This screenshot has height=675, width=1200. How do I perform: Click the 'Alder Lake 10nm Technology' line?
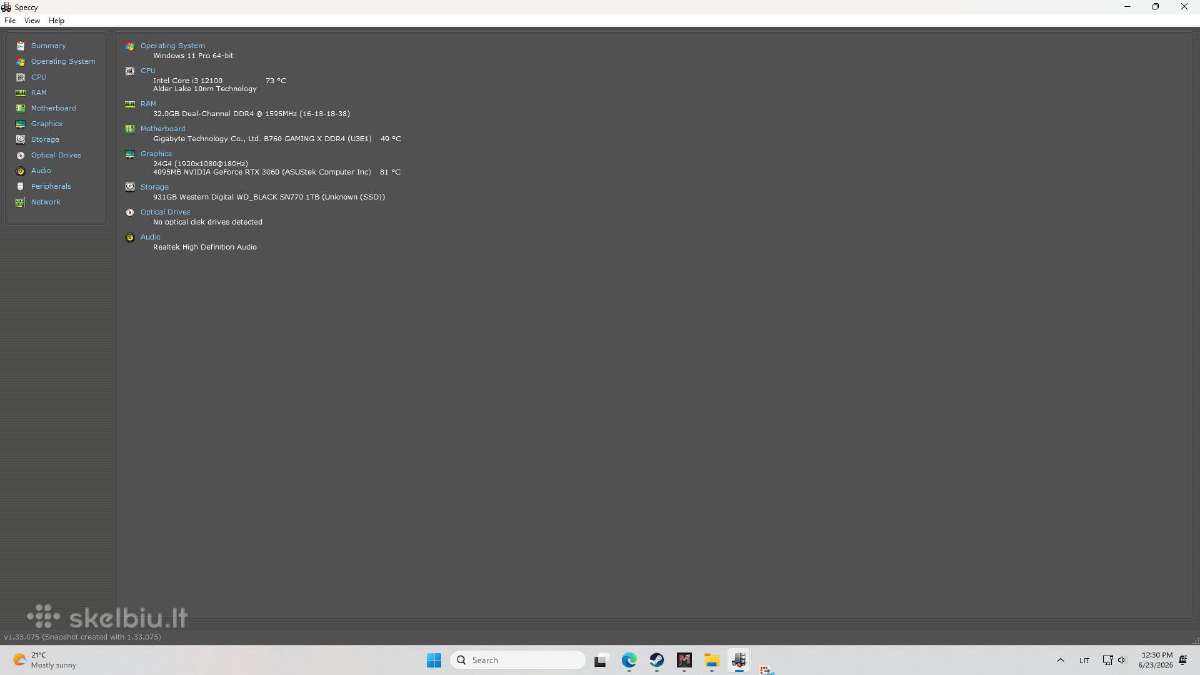205,89
